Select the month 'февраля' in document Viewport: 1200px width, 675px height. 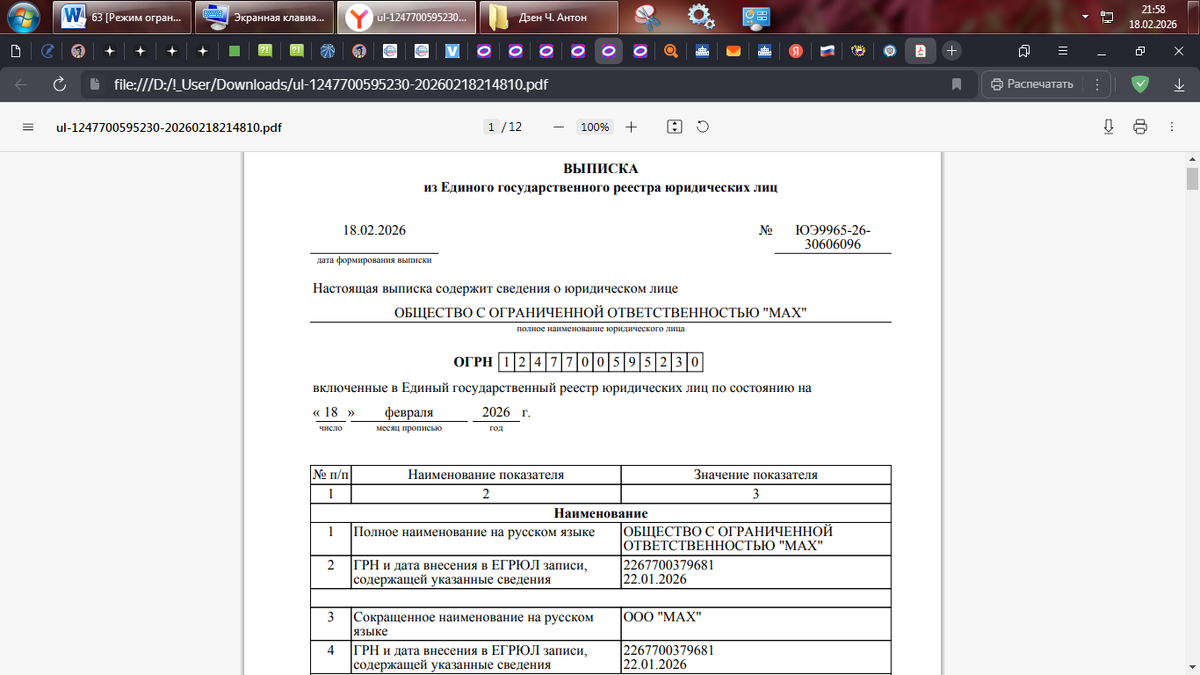tap(409, 413)
